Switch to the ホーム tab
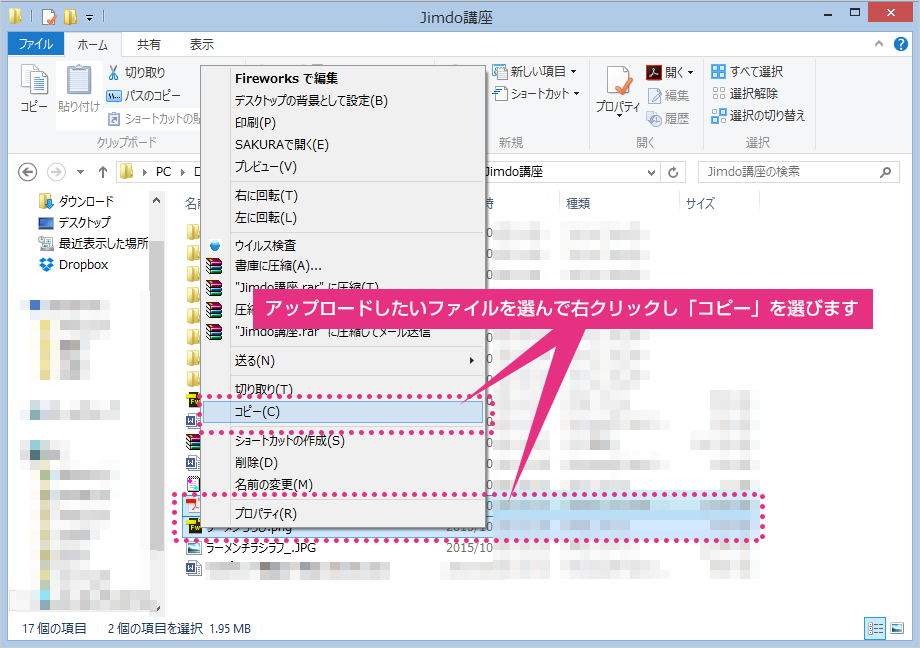 [93, 45]
